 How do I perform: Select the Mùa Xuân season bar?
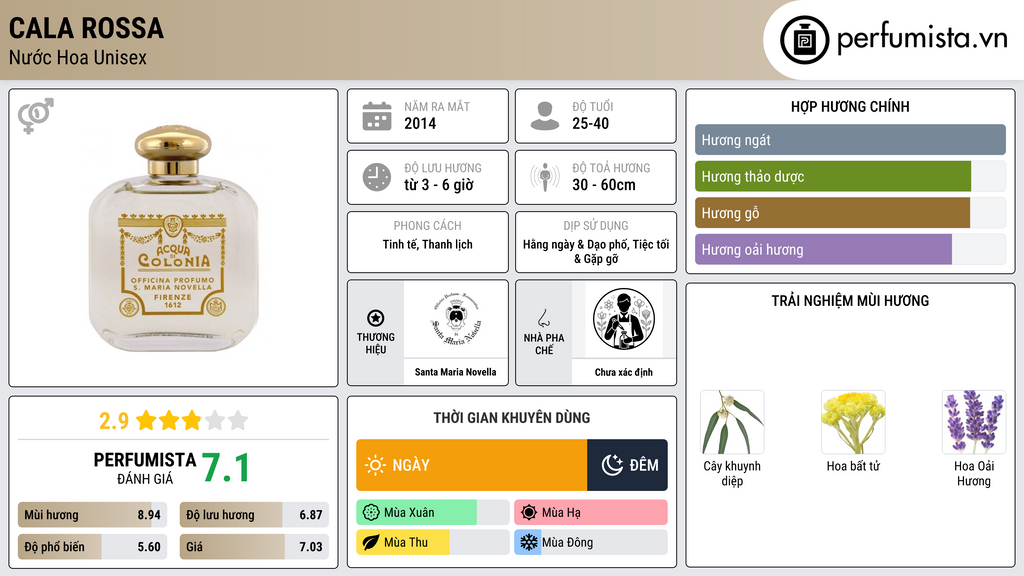click(x=432, y=513)
